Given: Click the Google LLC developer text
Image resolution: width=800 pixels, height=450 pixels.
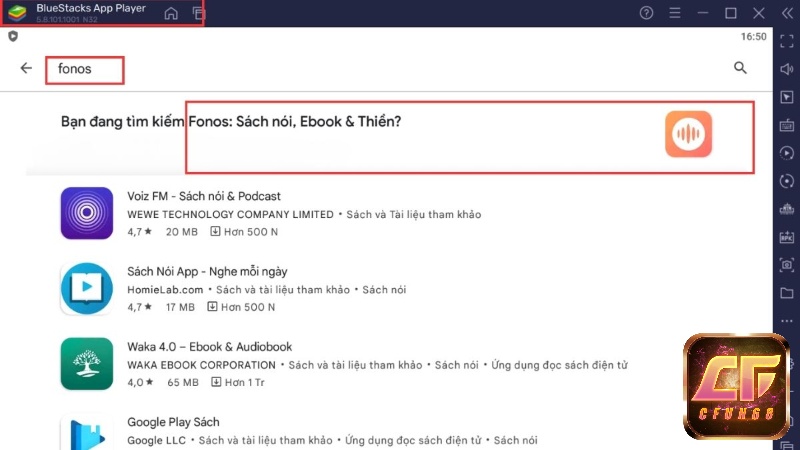Looking at the screenshot, I should (x=157, y=440).
